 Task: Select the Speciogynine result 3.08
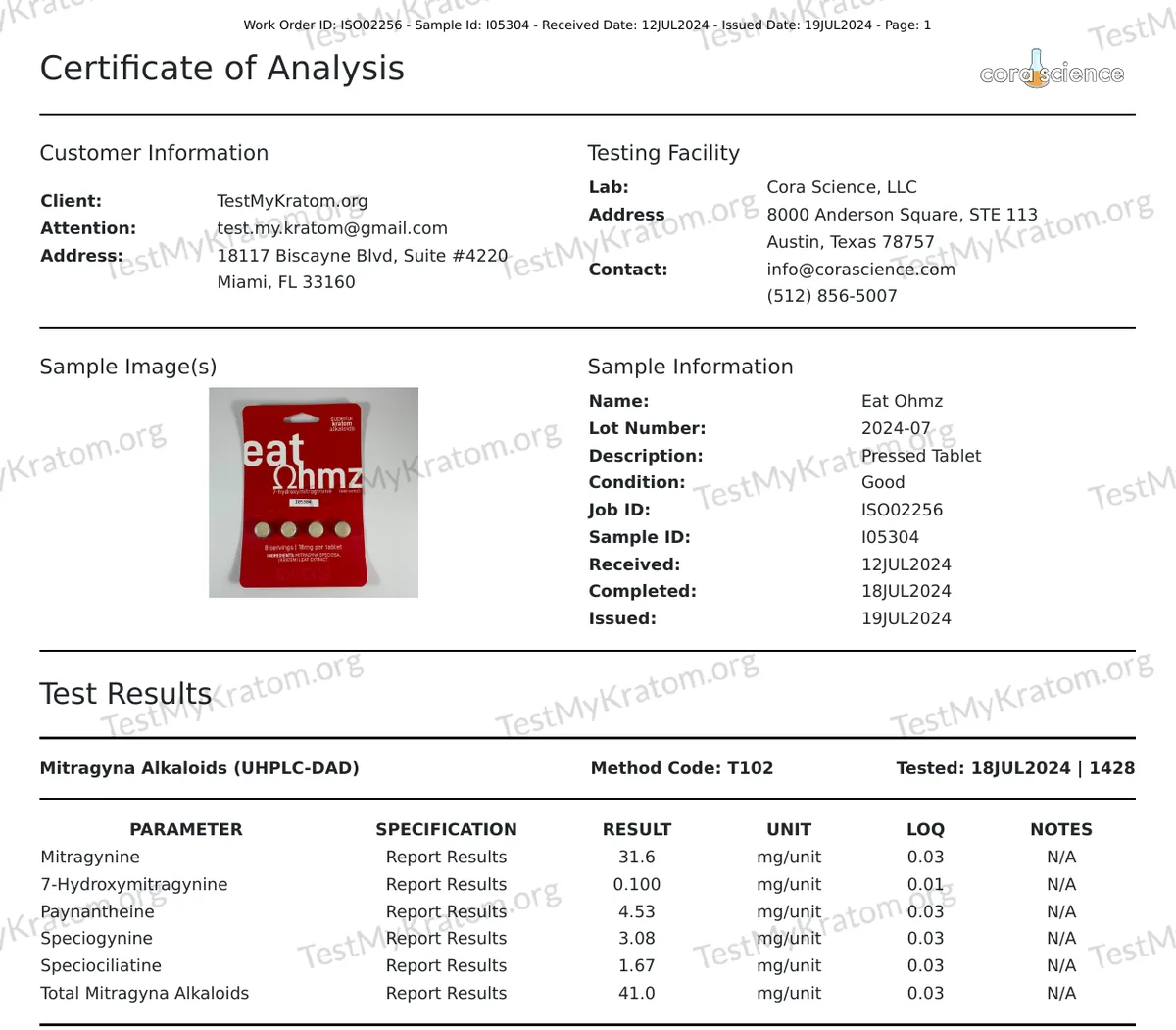tap(637, 938)
